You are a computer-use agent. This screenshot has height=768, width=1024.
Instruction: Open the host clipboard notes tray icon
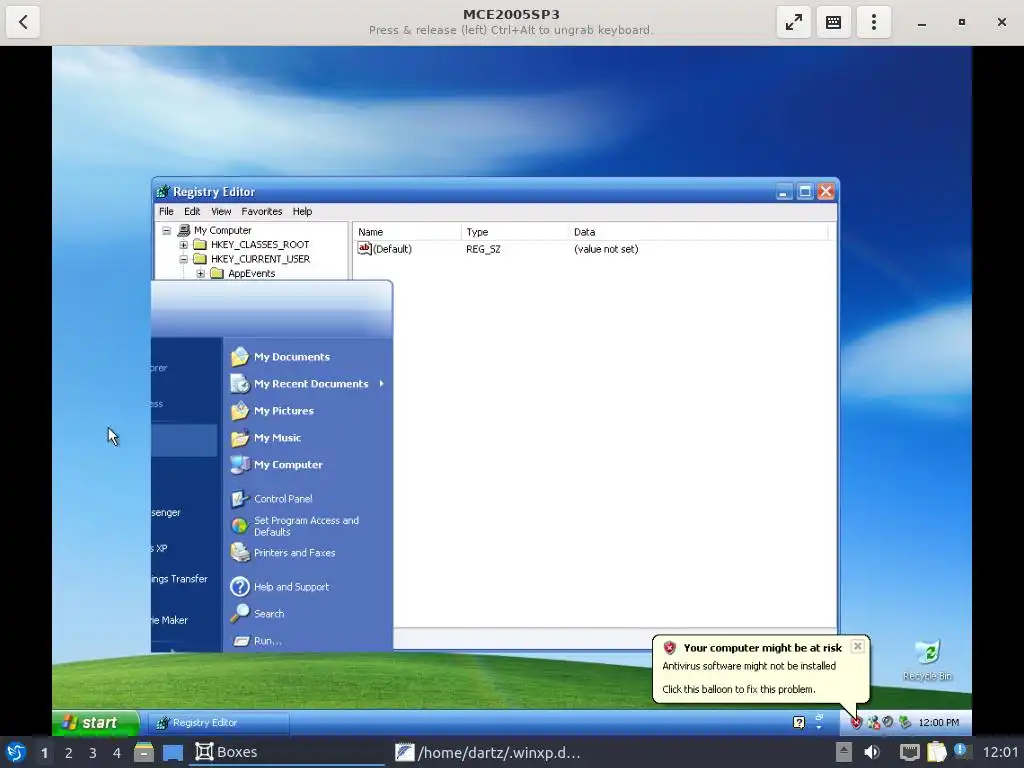[936, 752]
